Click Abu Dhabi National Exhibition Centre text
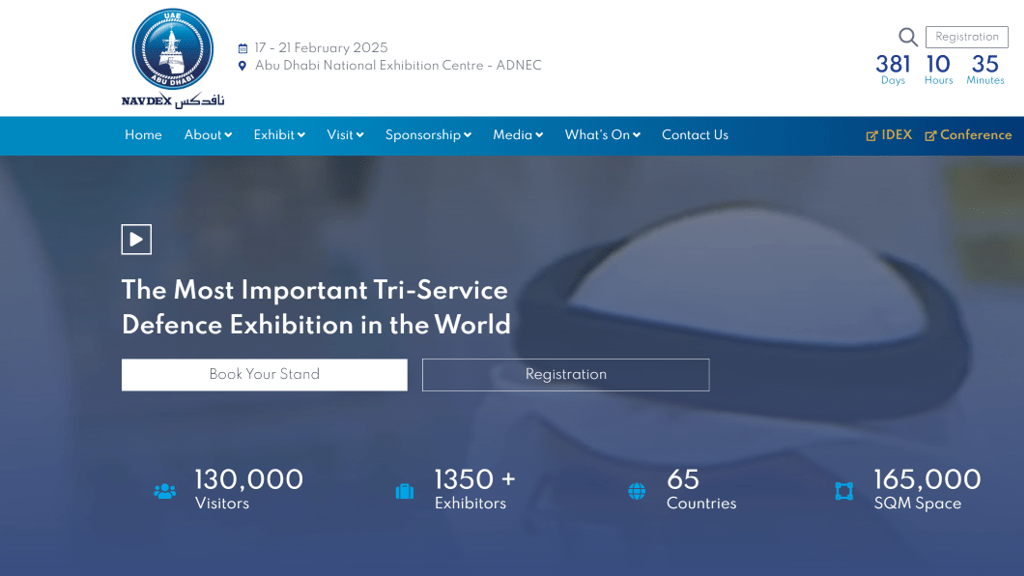The width and height of the screenshot is (1024, 576). pyautogui.click(x=398, y=66)
